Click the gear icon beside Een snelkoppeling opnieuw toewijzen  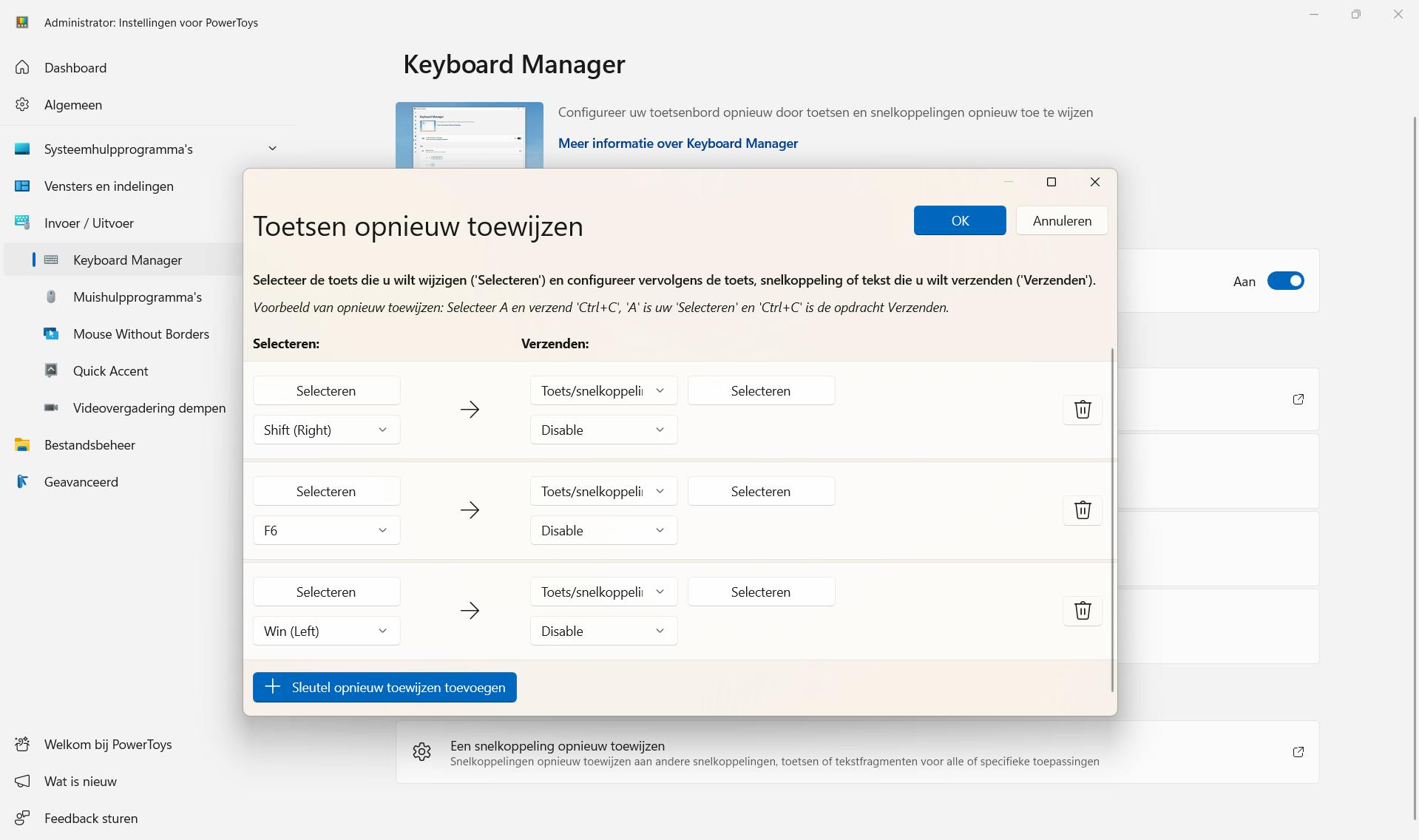pos(422,752)
